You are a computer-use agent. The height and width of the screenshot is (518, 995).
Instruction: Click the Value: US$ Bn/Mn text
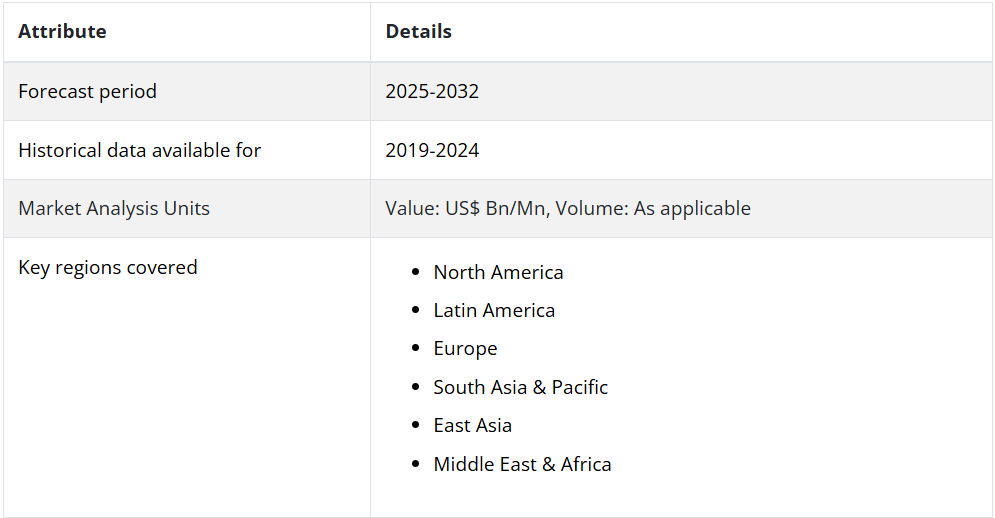(465, 208)
